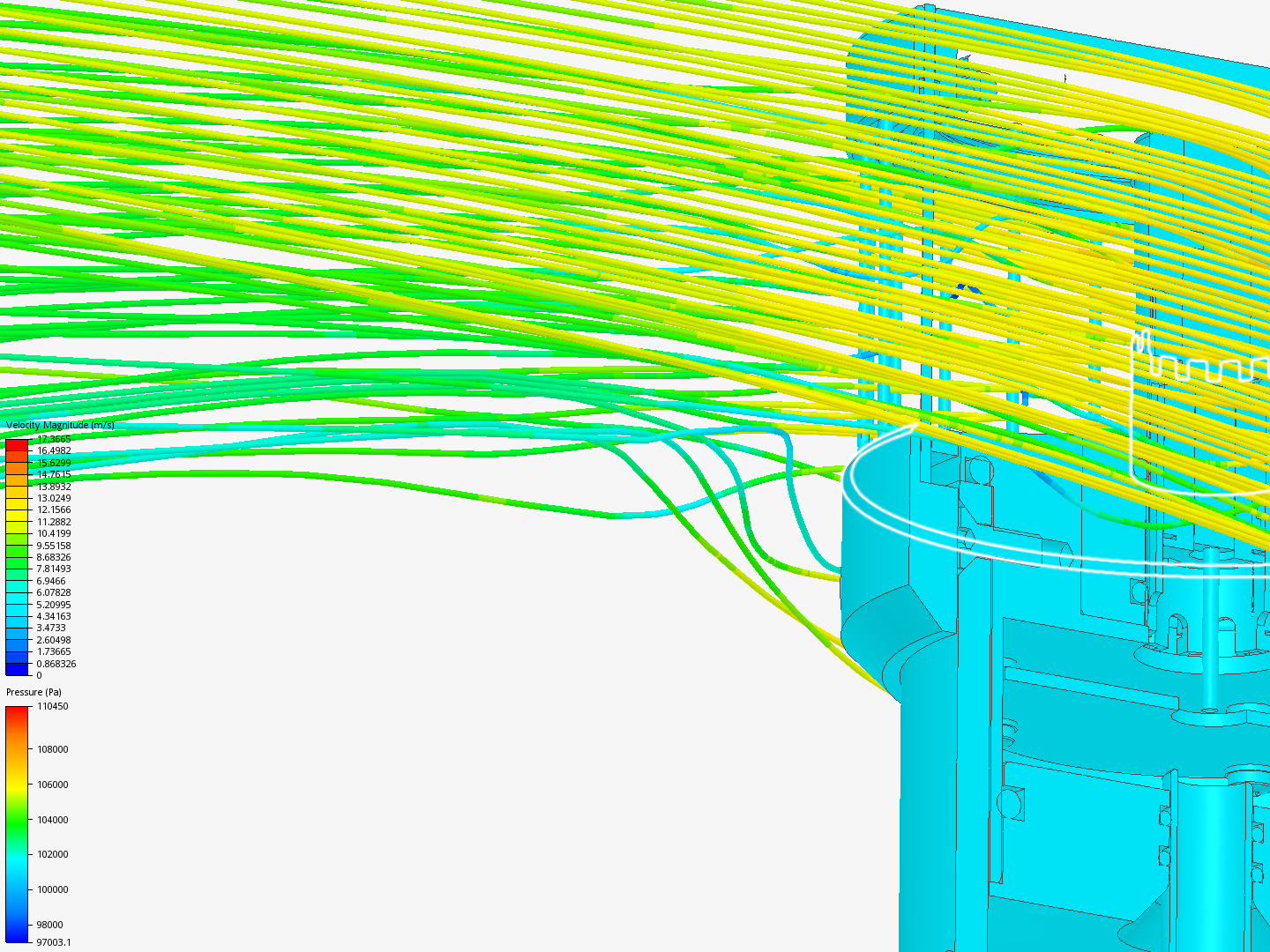Select the velocity legend value 4.34163

[x=54, y=616]
